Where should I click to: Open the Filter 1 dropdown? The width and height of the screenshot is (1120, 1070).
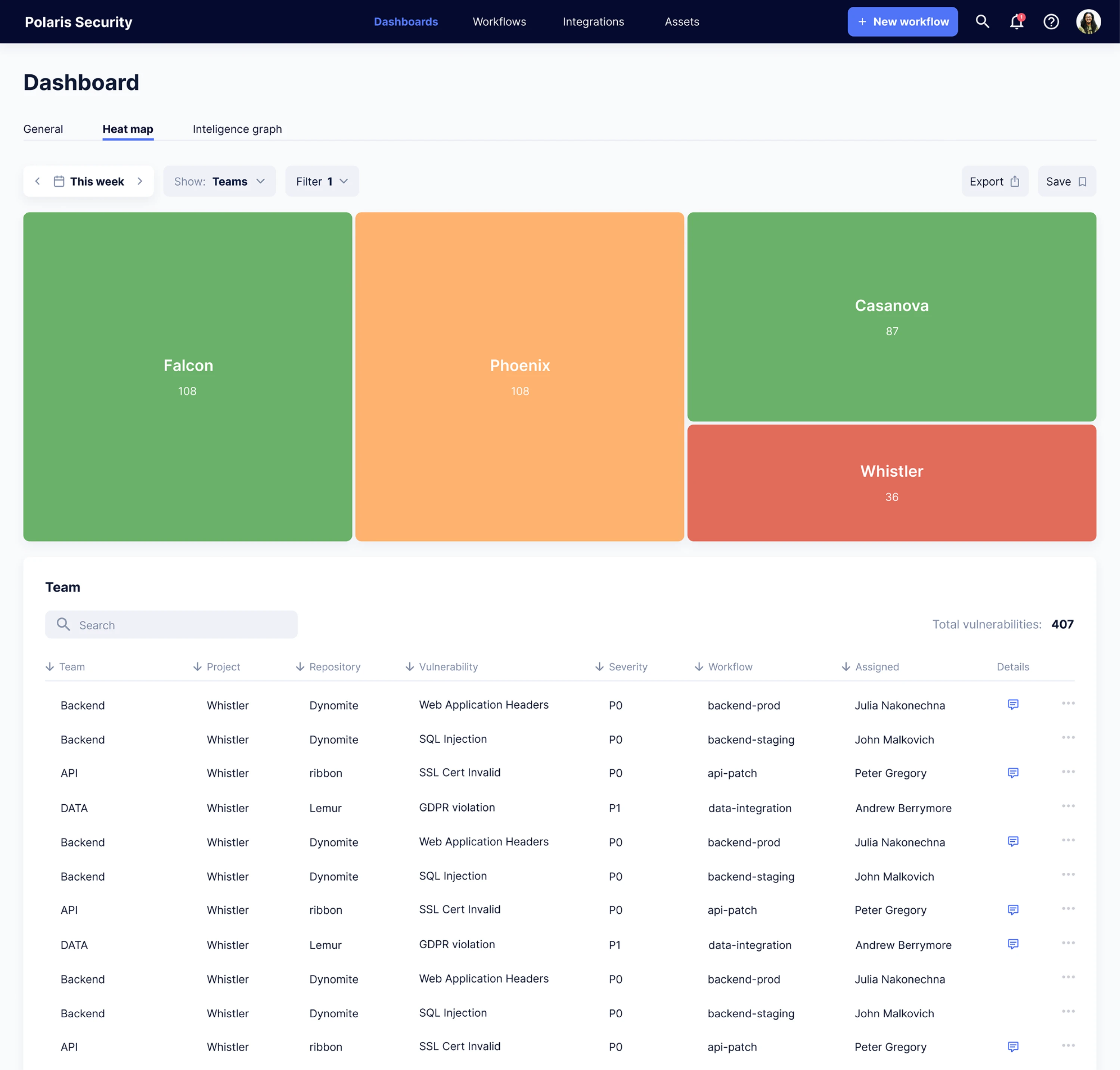322,181
